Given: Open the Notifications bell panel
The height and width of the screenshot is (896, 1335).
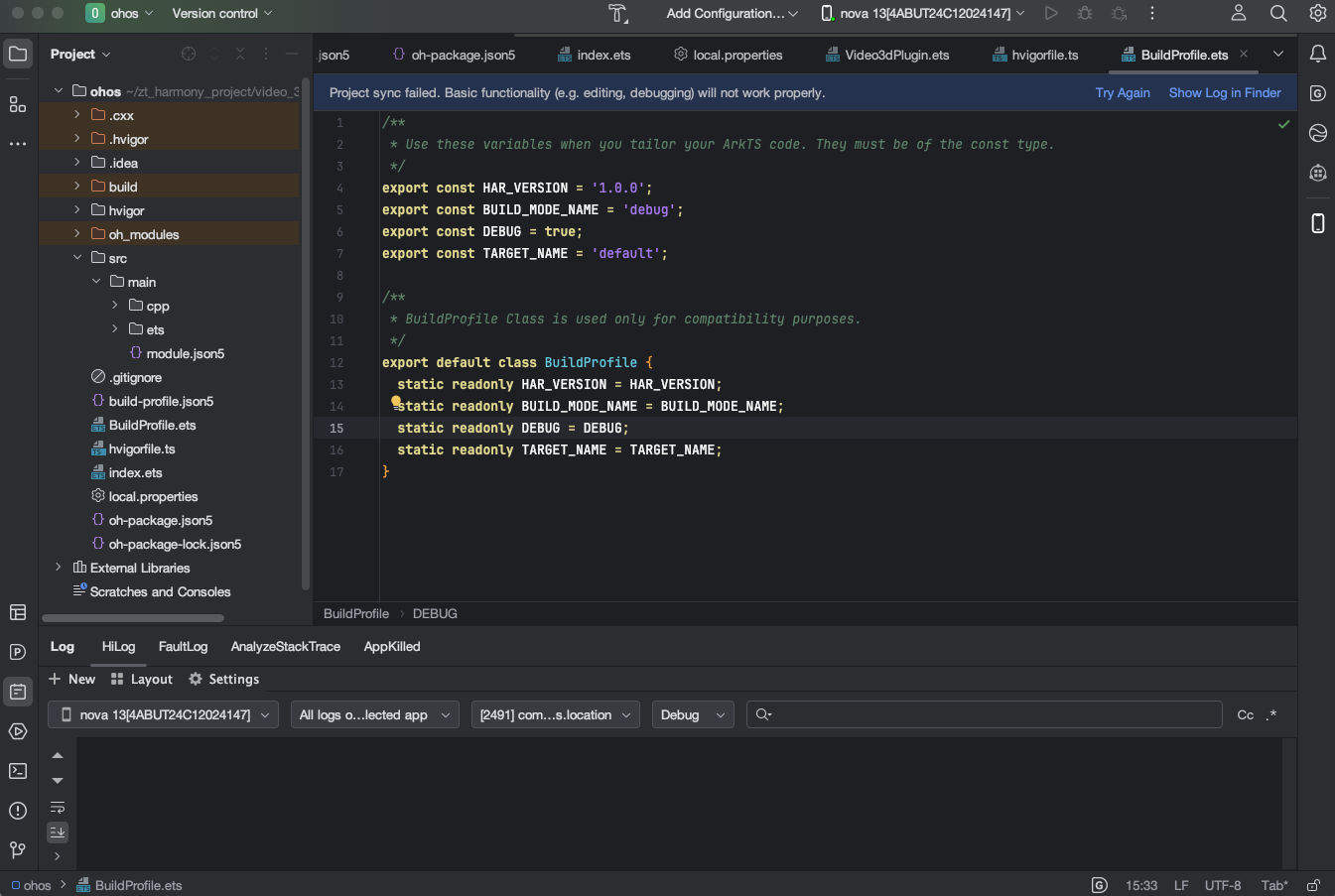Looking at the screenshot, I should click(1317, 54).
